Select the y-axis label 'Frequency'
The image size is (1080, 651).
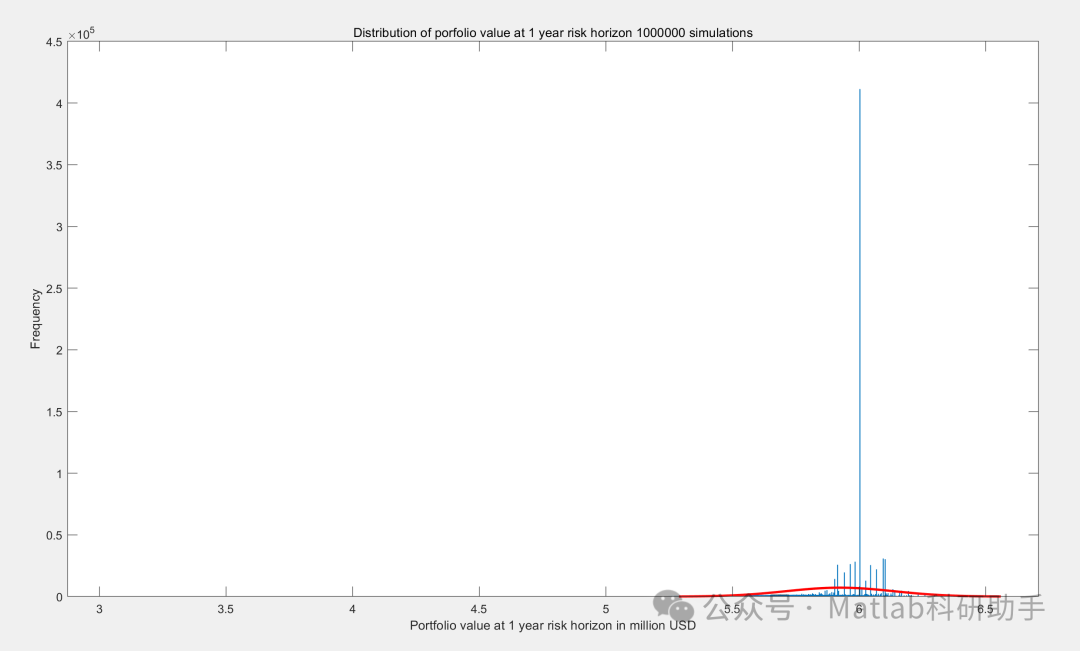coord(35,319)
